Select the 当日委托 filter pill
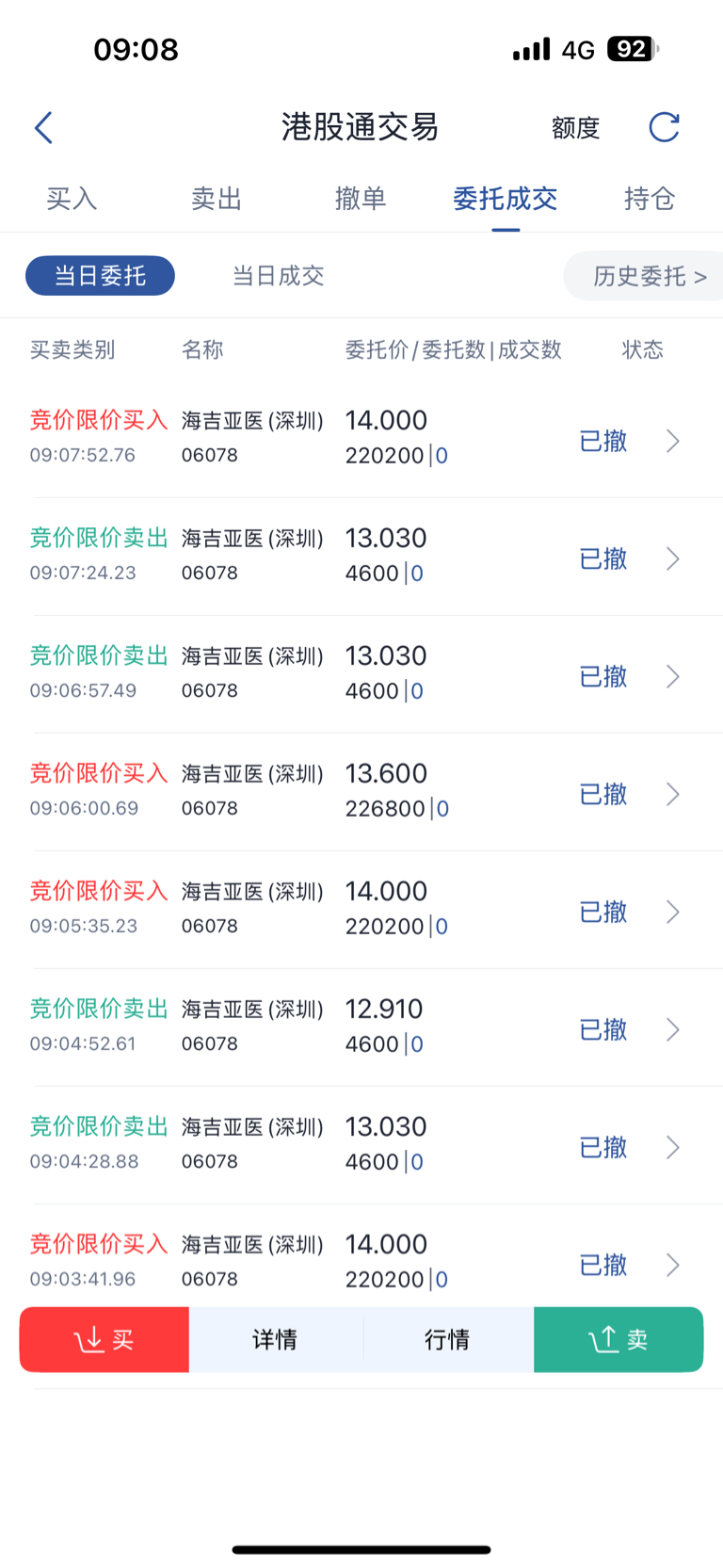Image resolution: width=723 pixels, height=1568 pixels. [100, 276]
